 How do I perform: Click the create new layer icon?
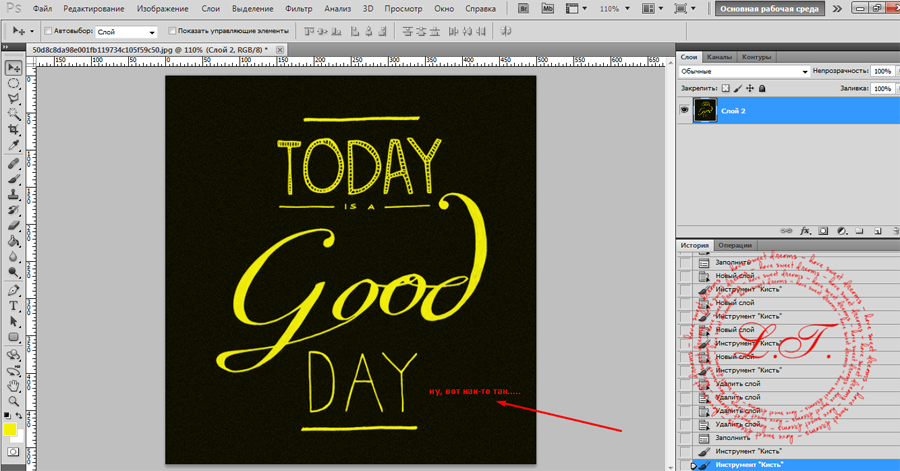point(878,231)
